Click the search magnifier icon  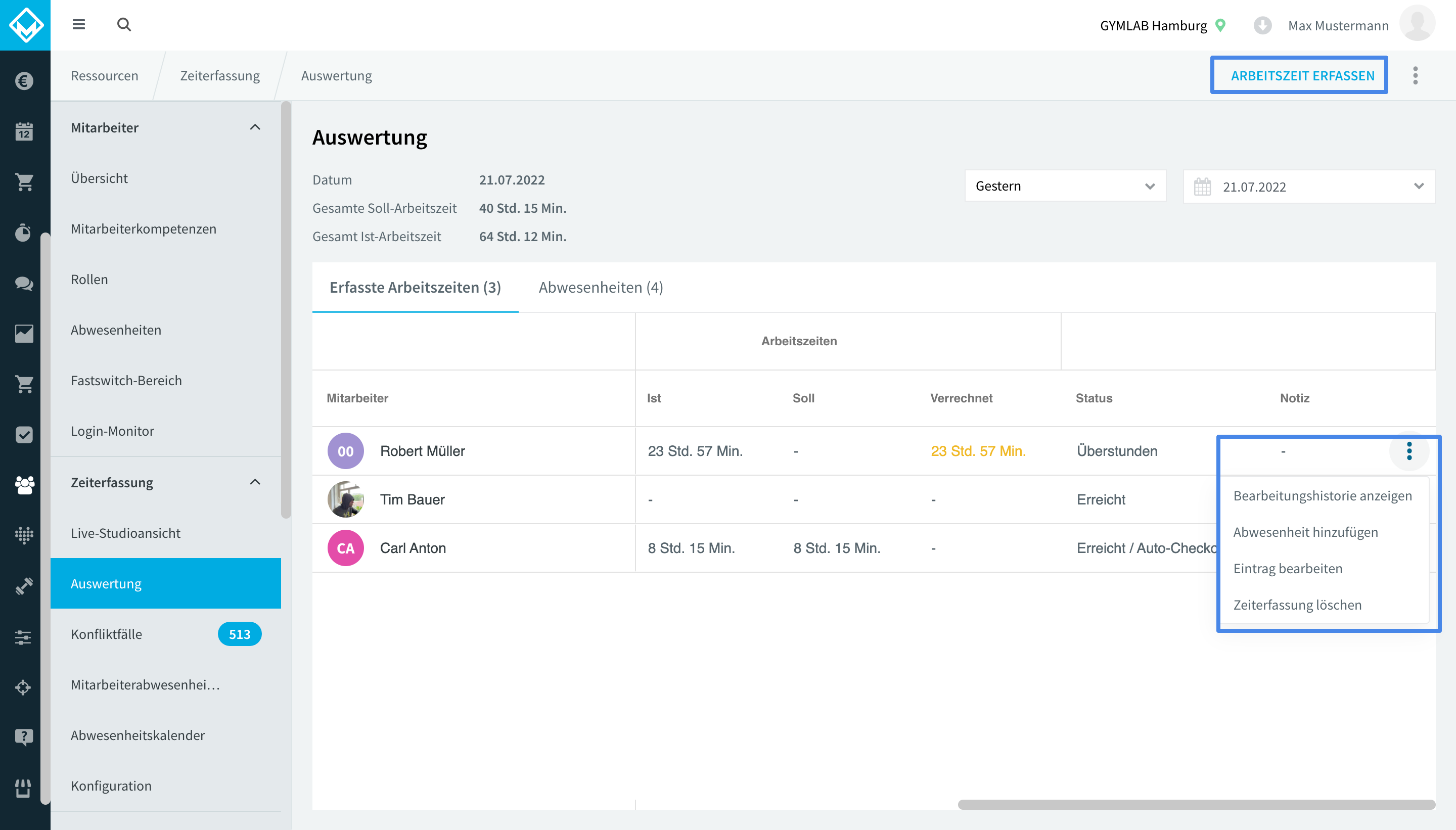pyautogui.click(x=124, y=24)
